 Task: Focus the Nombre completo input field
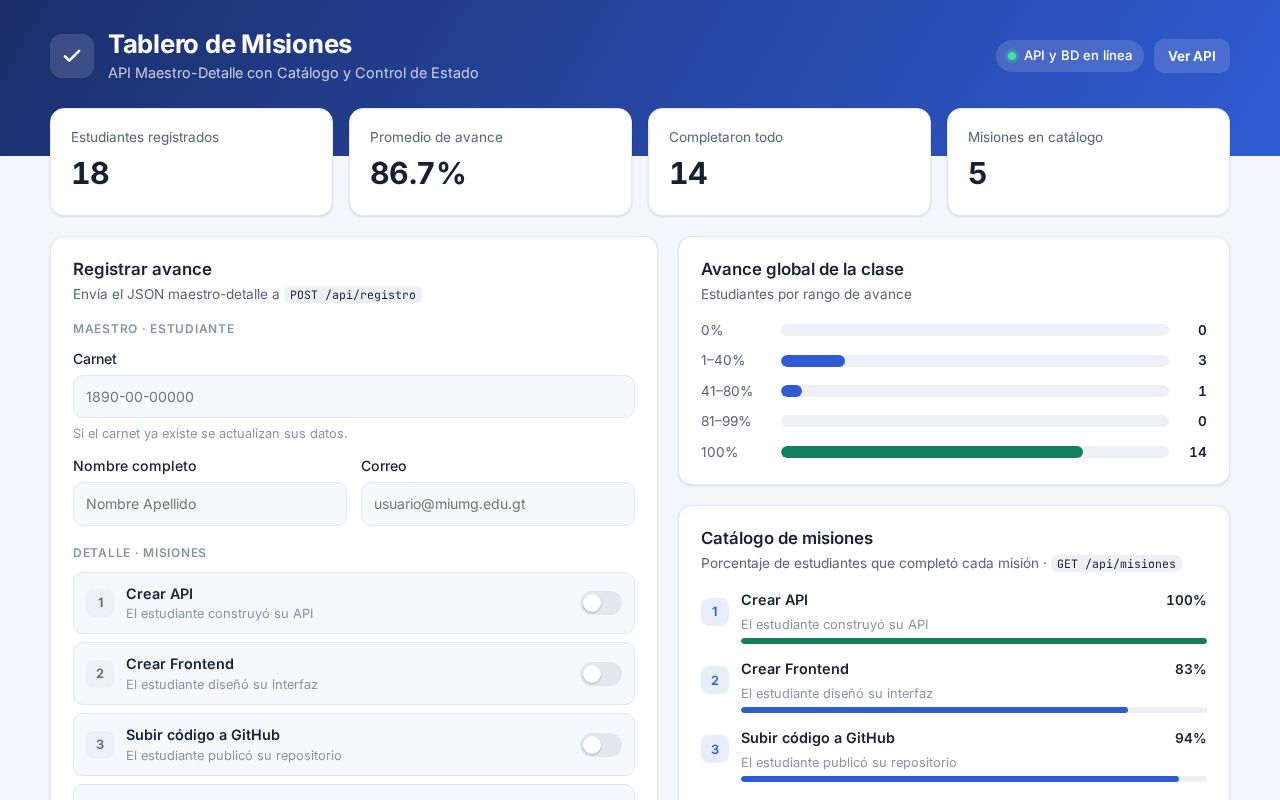pos(210,504)
